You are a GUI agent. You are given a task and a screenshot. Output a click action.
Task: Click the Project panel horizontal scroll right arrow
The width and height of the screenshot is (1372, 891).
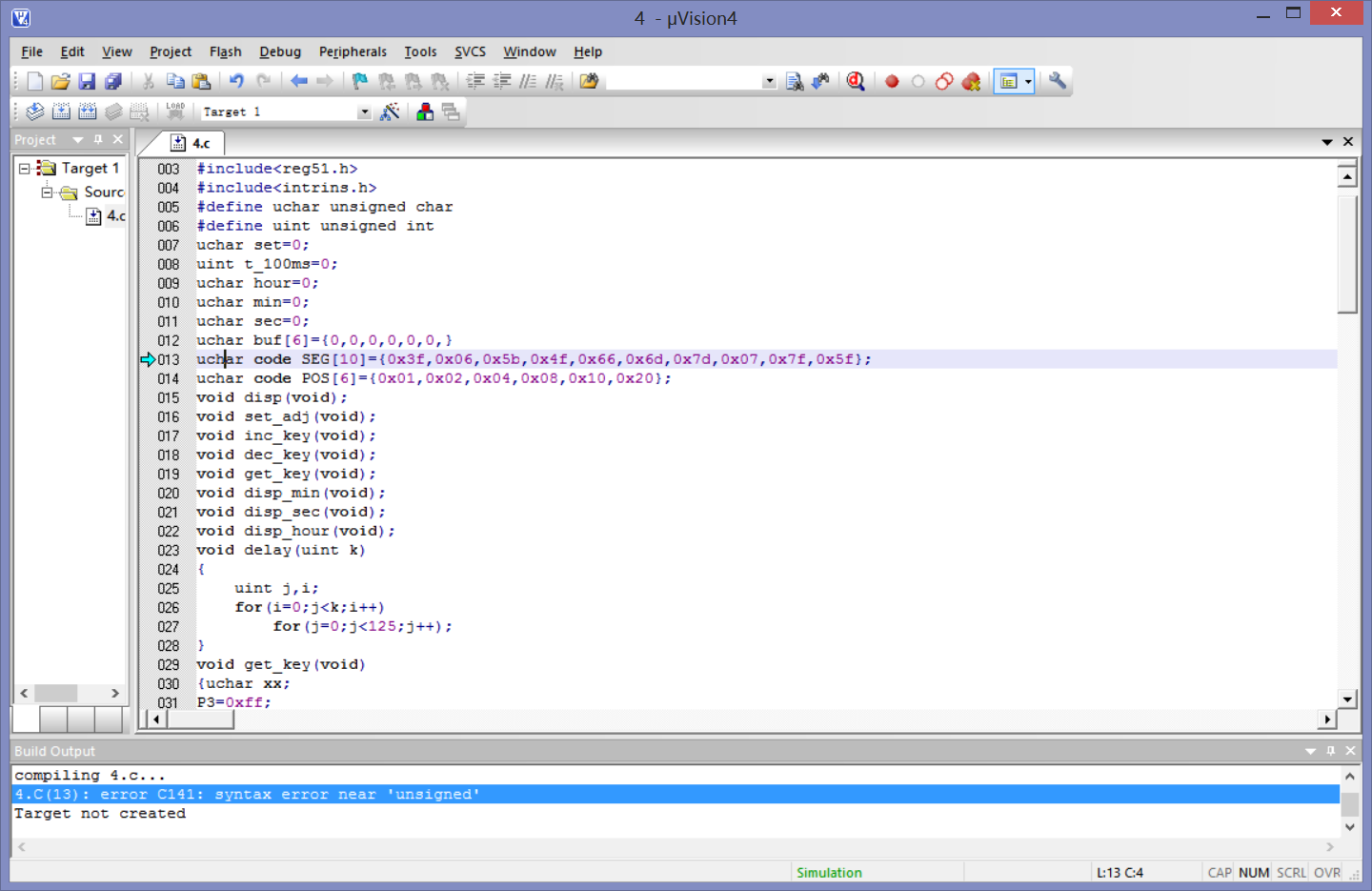click(115, 694)
